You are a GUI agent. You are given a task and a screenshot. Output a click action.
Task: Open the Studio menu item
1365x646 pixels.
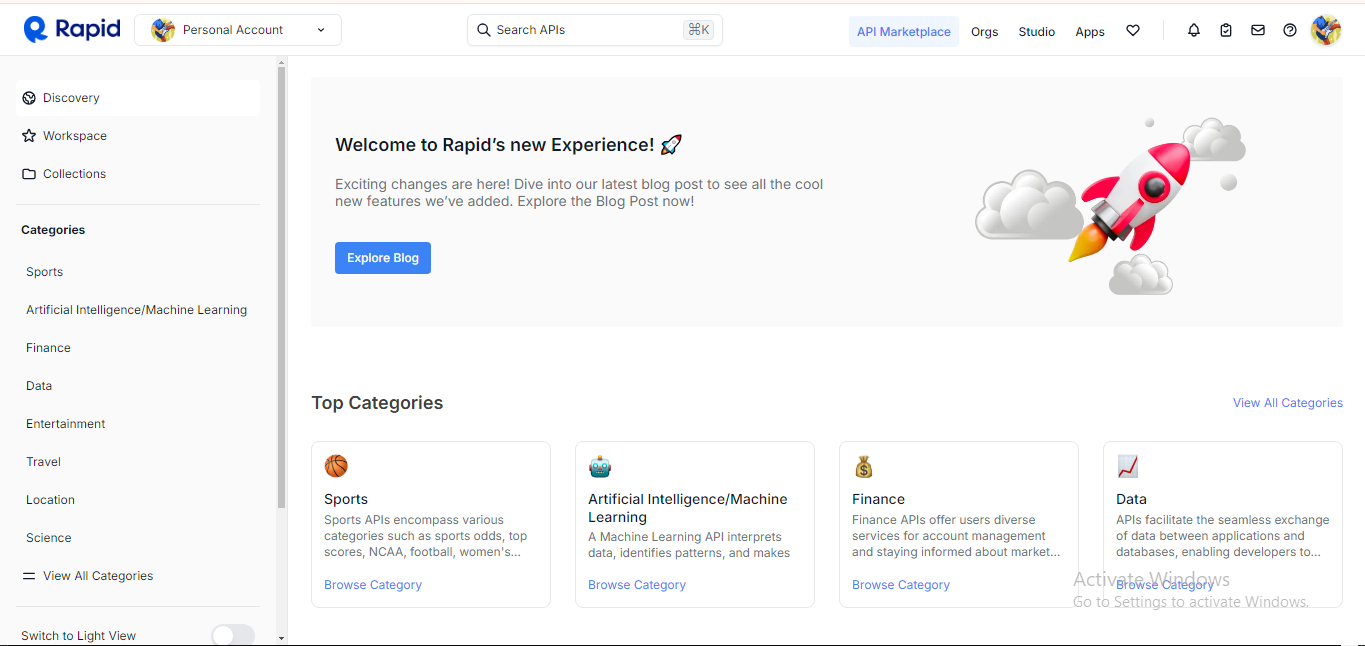click(1036, 32)
